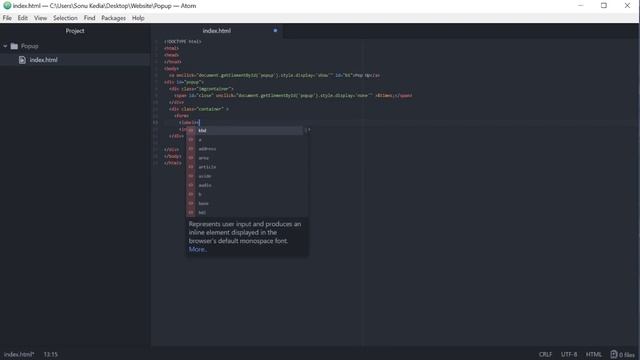
Task: Open the Edit menu
Action: [x=22, y=18]
